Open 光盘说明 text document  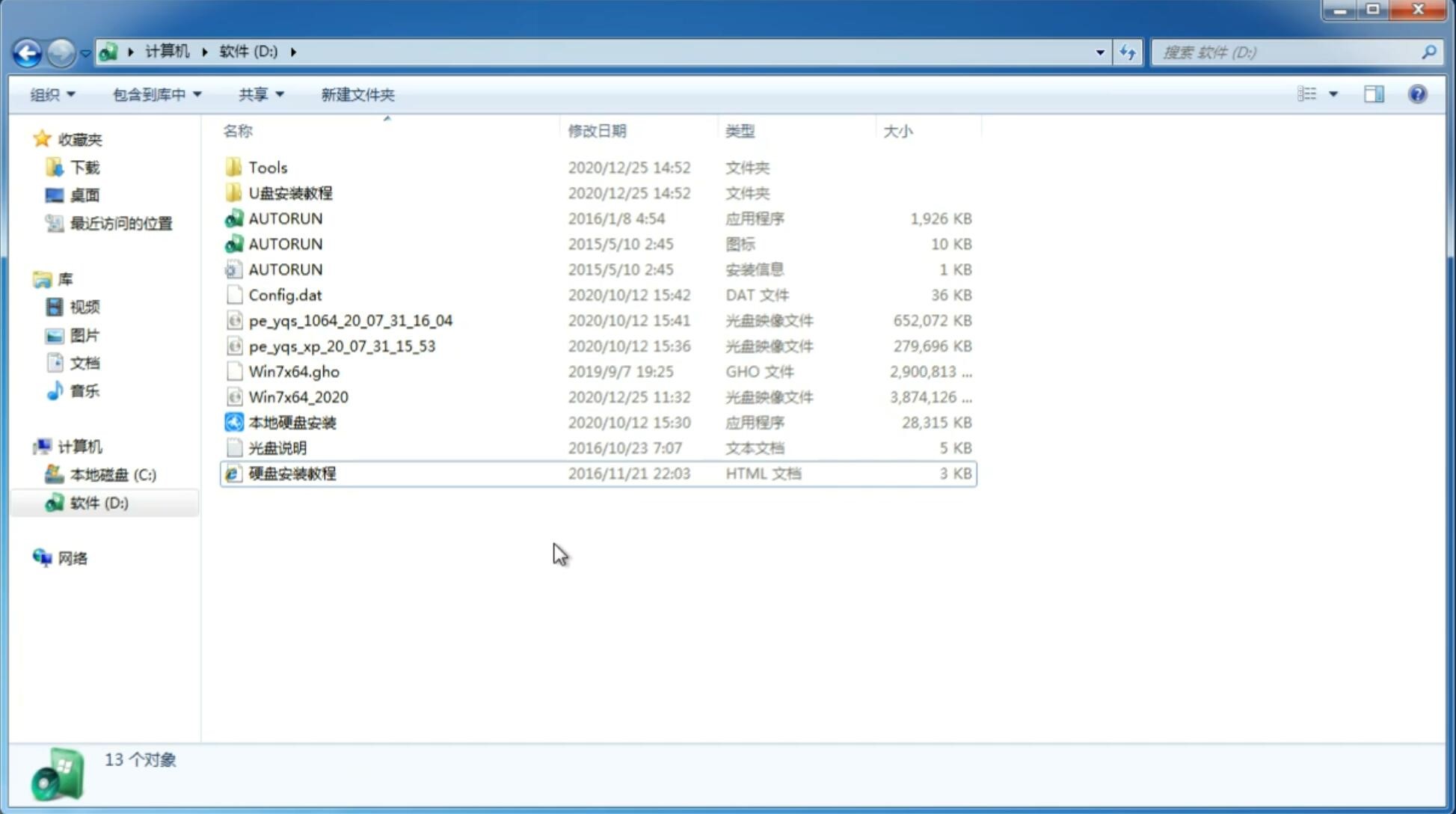click(277, 448)
